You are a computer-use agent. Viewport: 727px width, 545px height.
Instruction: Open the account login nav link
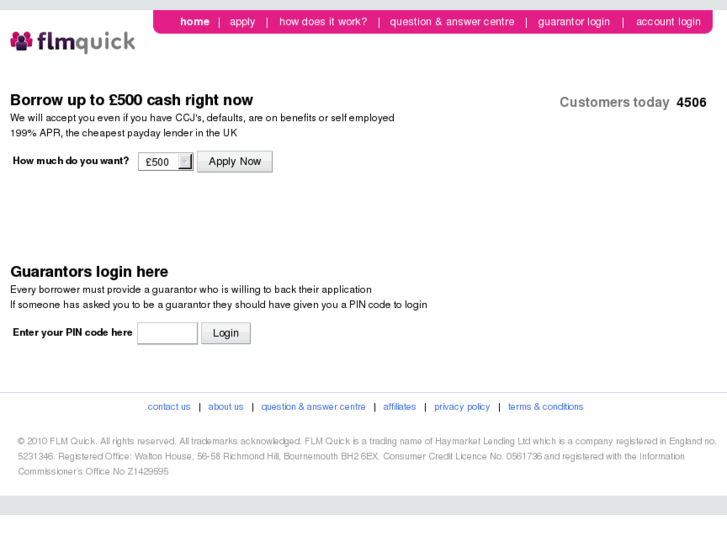(x=668, y=22)
